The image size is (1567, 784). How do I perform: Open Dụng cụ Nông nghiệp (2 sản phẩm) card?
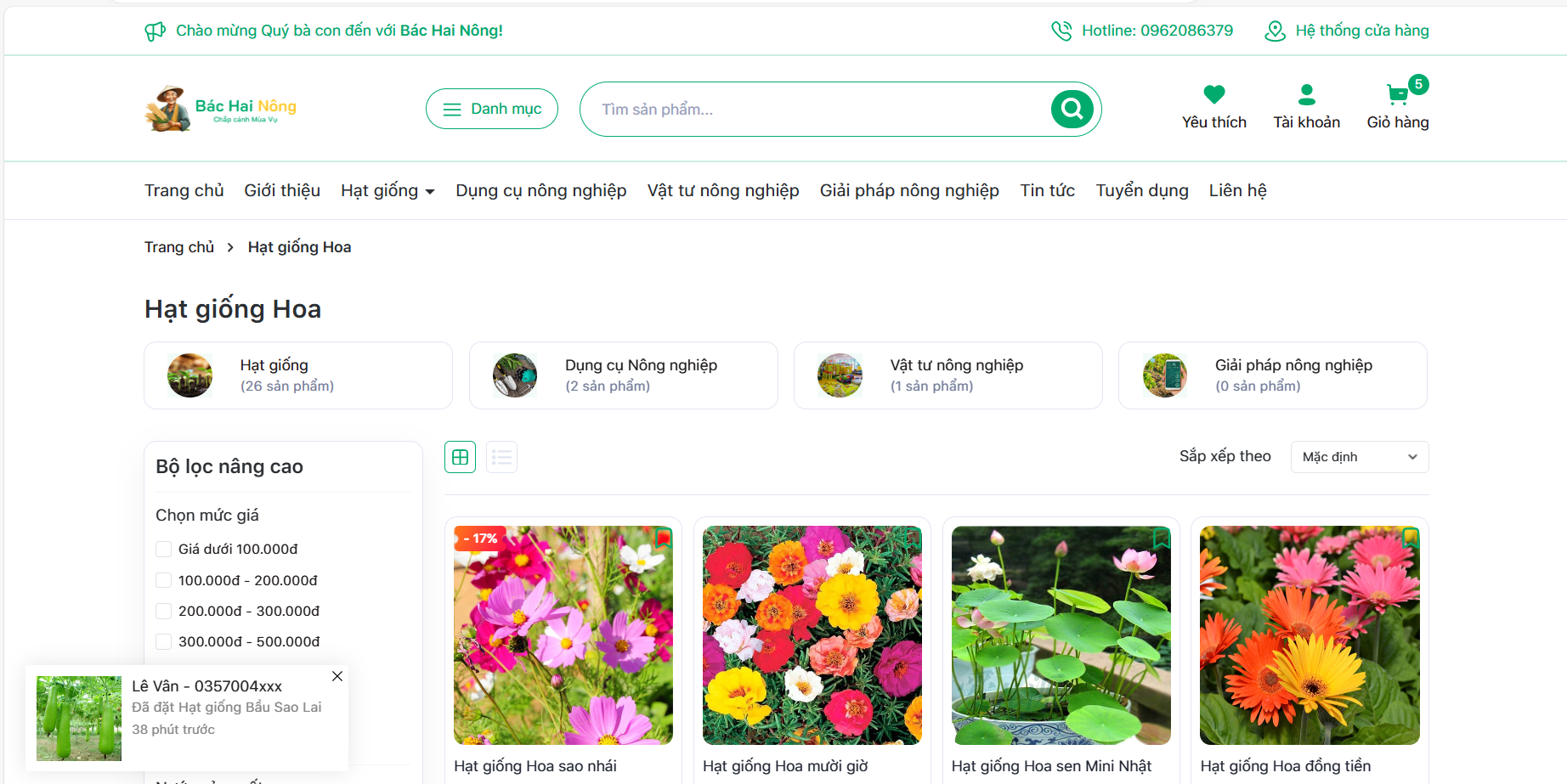point(624,375)
